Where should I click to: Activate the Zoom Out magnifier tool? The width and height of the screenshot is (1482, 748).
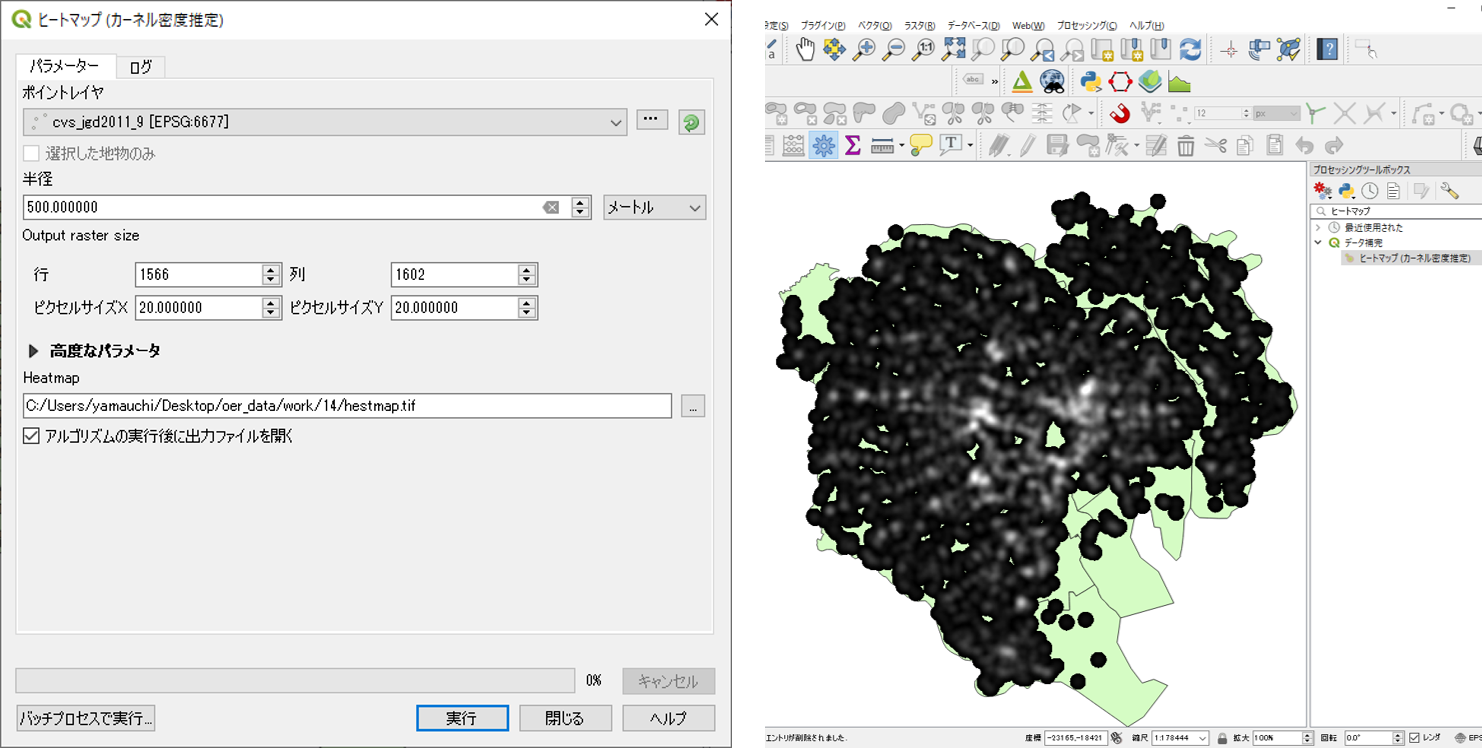click(894, 49)
